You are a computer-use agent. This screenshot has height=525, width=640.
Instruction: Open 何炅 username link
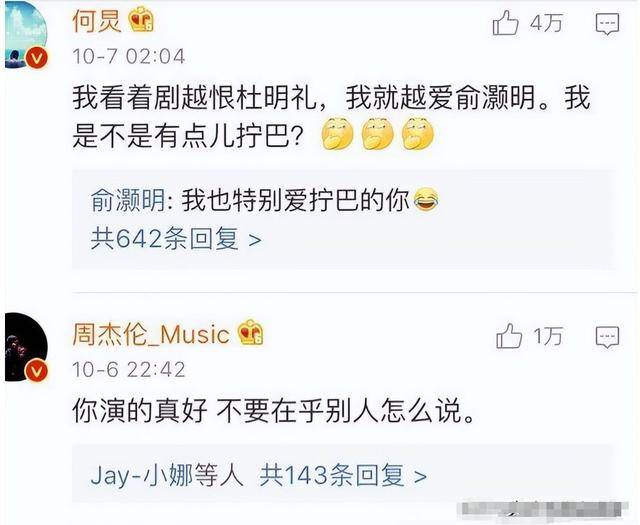(97, 20)
